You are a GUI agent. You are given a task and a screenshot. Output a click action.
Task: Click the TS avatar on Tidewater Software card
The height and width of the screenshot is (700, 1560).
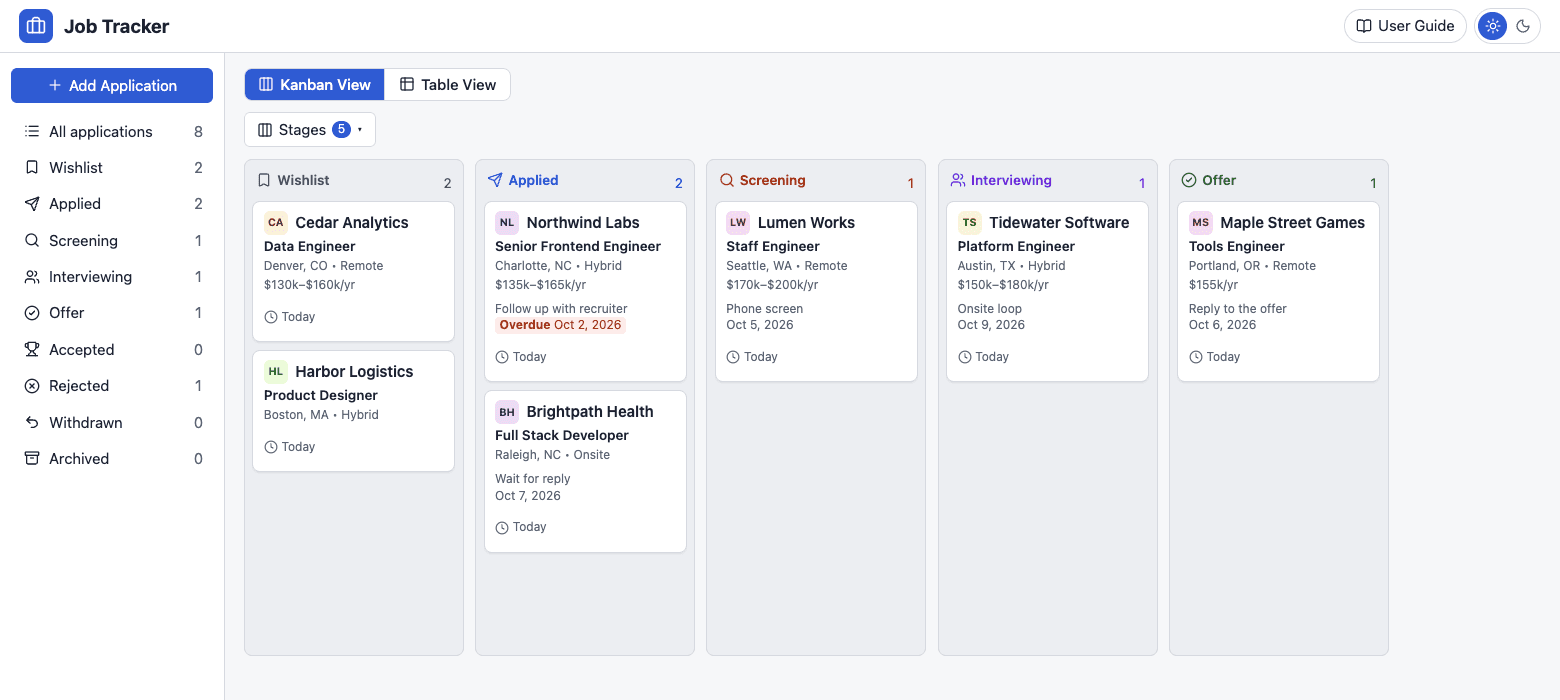[x=970, y=223]
